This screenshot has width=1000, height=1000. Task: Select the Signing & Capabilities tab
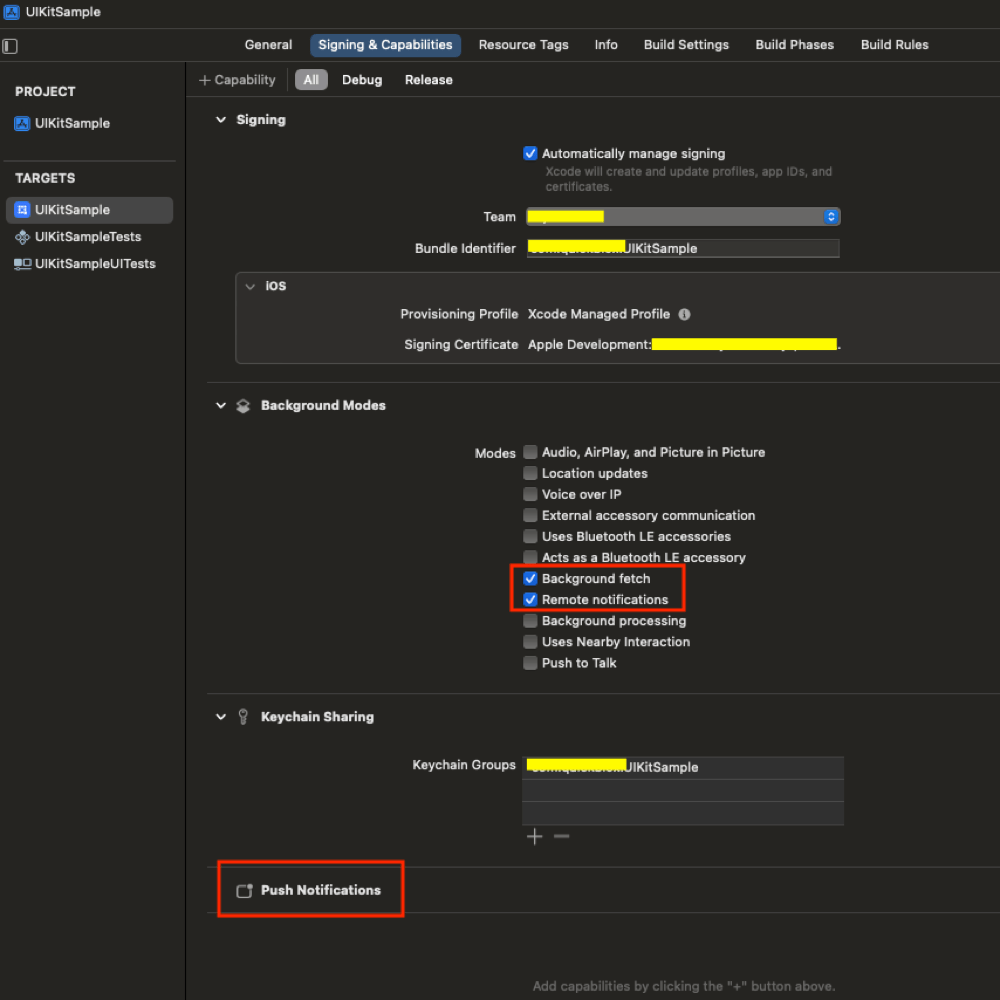click(385, 45)
